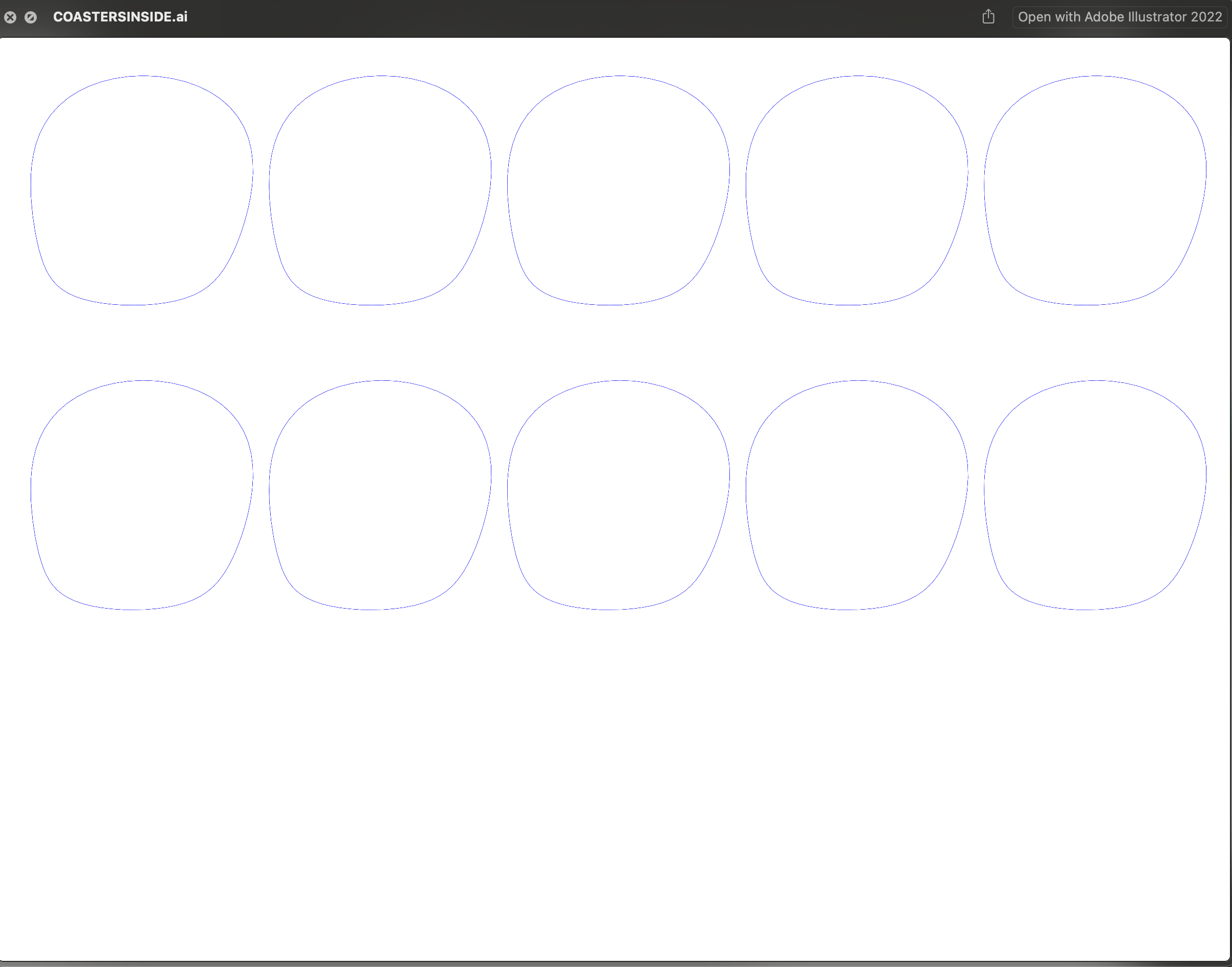The height and width of the screenshot is (967, 1232).
Task: Click inside third coaster outline, bottom row
Action: 619,495
